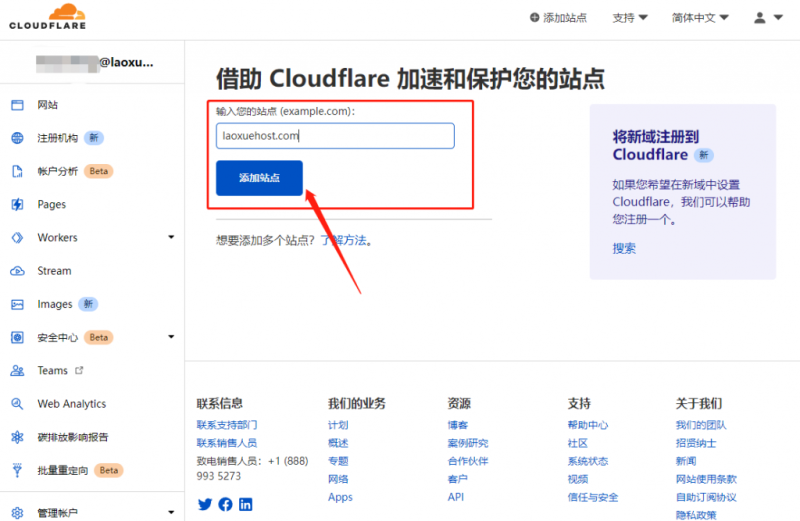
Task: Click the 批量重定向 funnel icon
Action: [17, 470]
